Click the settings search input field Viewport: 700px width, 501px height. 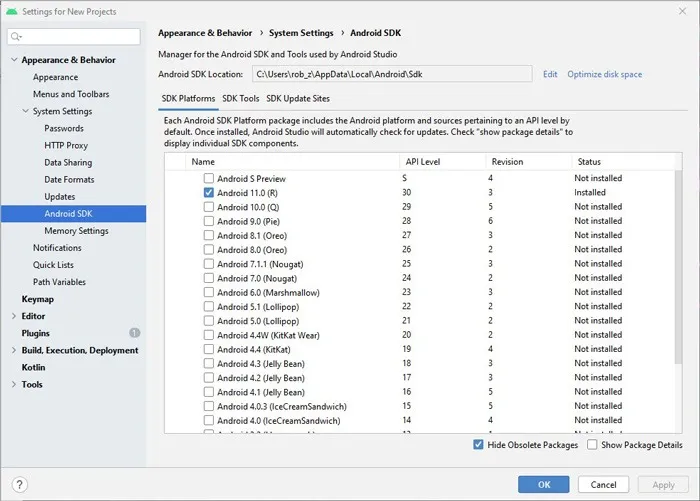coord(74,37)
